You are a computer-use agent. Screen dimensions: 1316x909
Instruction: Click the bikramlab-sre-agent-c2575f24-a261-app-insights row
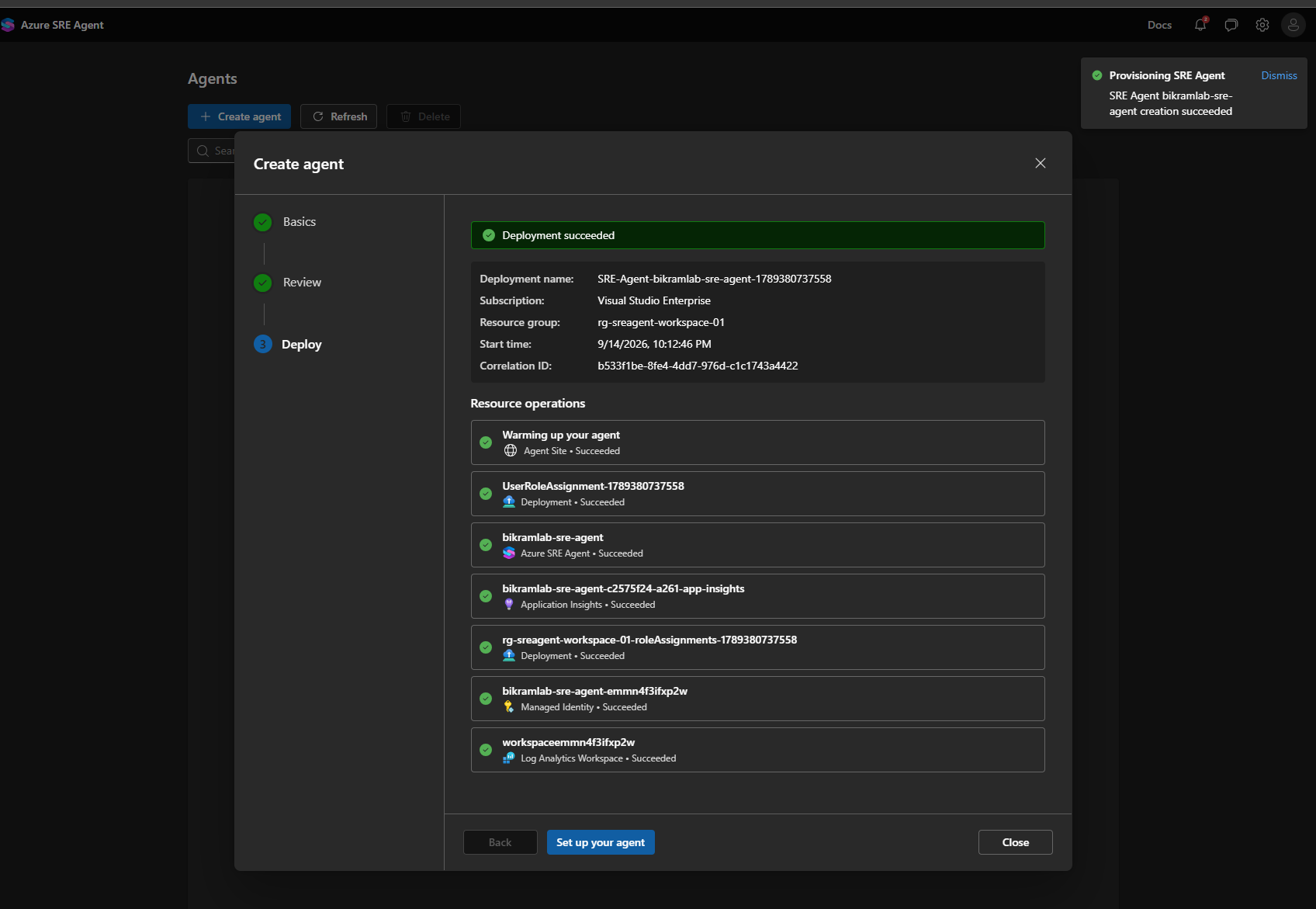(757, 596)
